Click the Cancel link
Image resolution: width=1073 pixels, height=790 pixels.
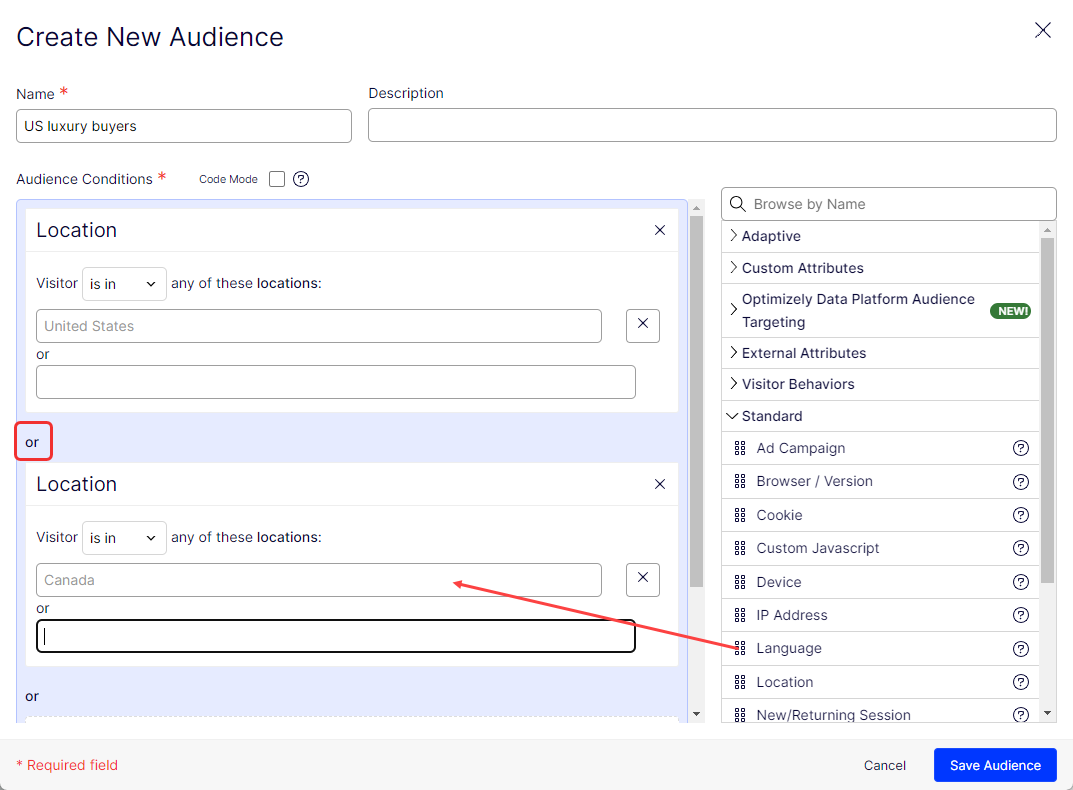[884, 765]
